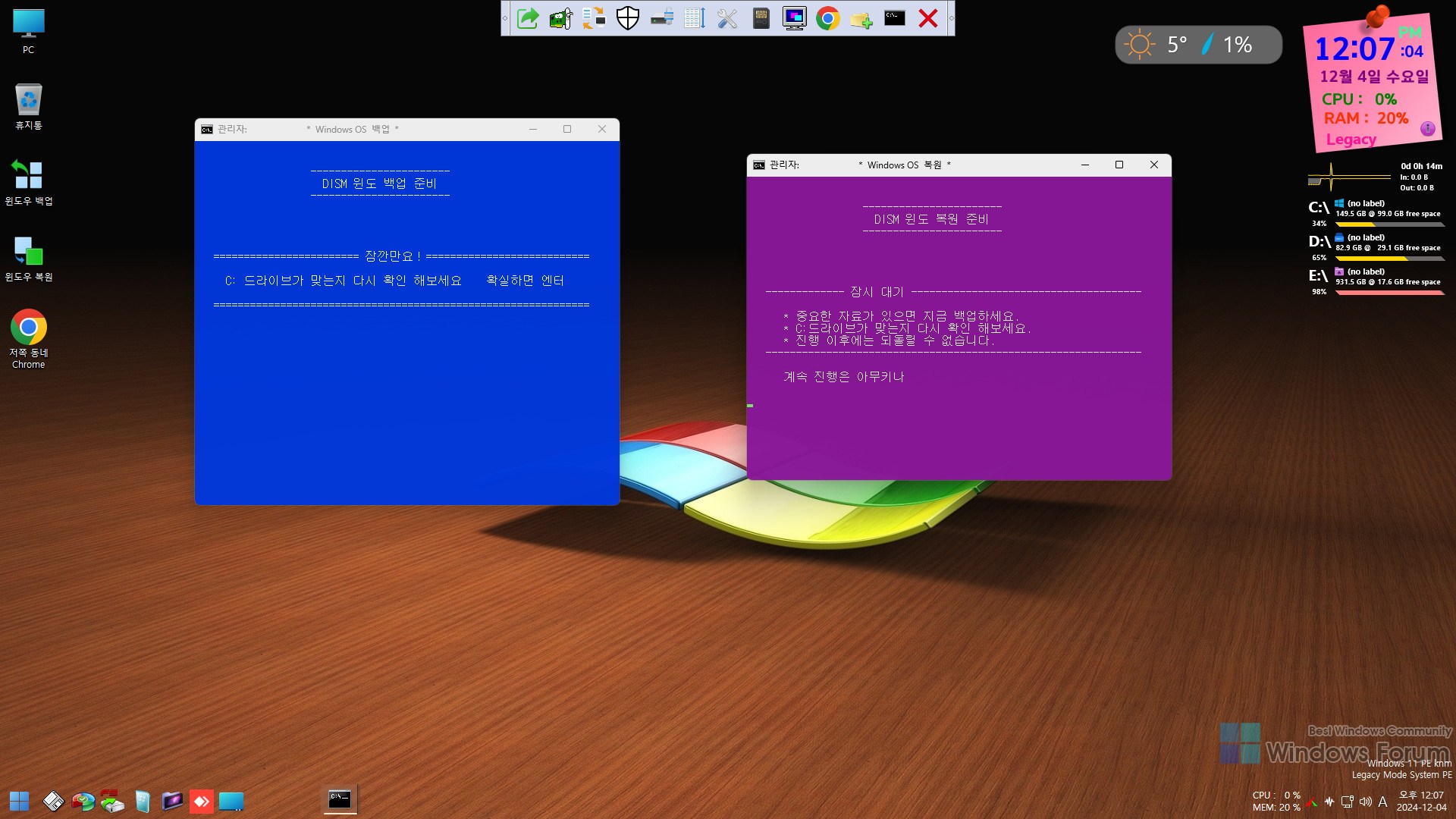This screenshot has width=1456, height=819.
Task: Maximize the Windows OS 복원 window
Action: coord(1119,165)
